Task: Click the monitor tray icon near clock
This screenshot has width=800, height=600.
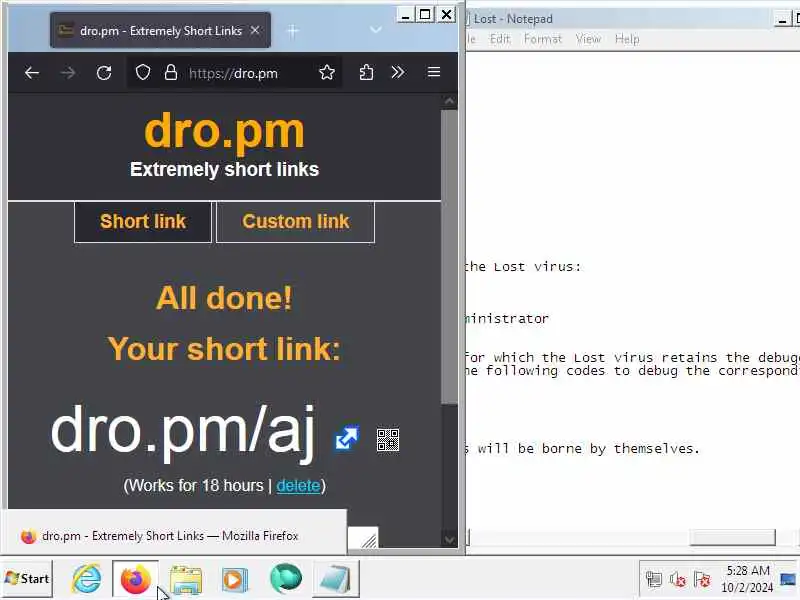Action: [788, 580]
